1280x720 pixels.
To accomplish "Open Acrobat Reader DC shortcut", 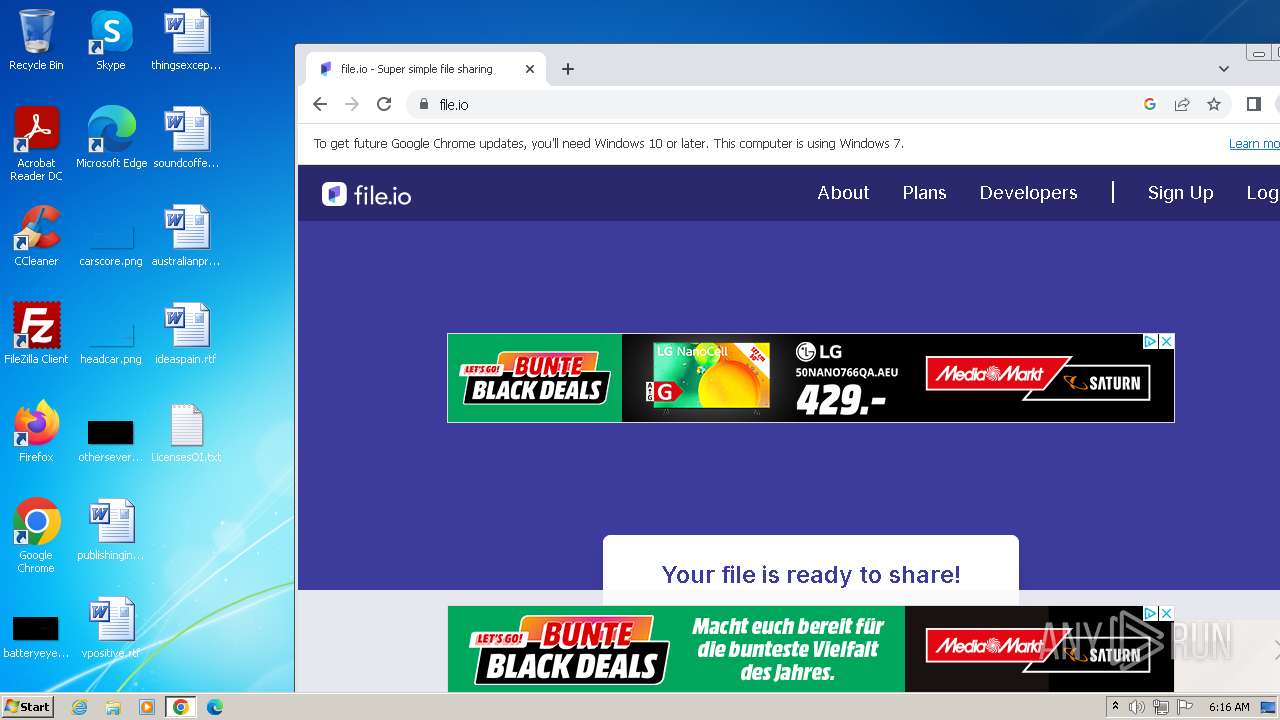I will pyautogui.click(x=36, y=143).
